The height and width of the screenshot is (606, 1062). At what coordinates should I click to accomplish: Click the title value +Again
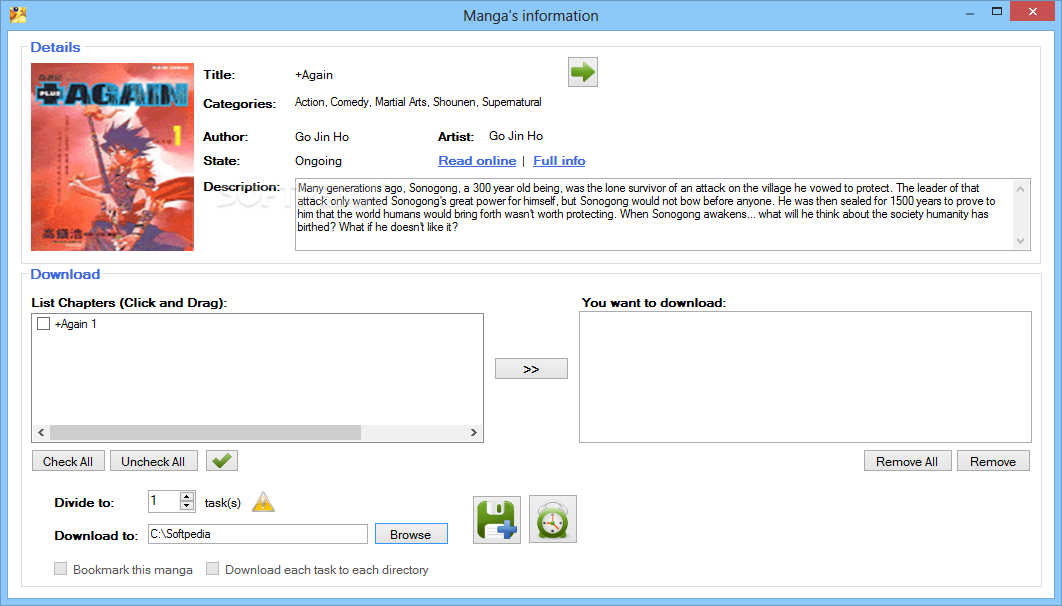[x=314, y=75]
